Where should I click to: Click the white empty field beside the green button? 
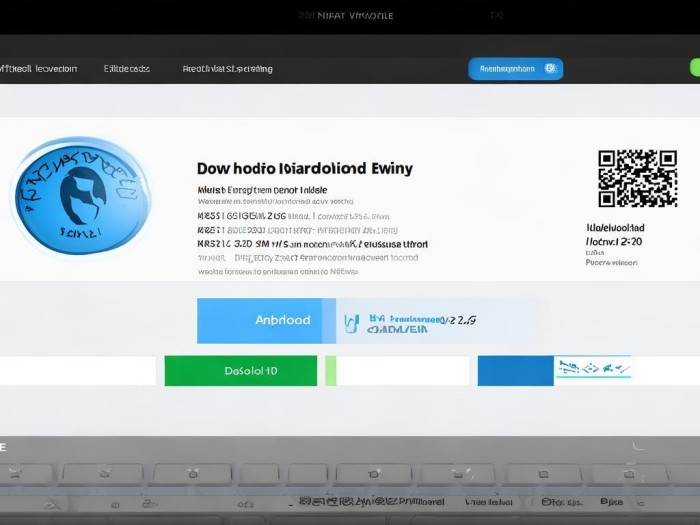[403, 370]
